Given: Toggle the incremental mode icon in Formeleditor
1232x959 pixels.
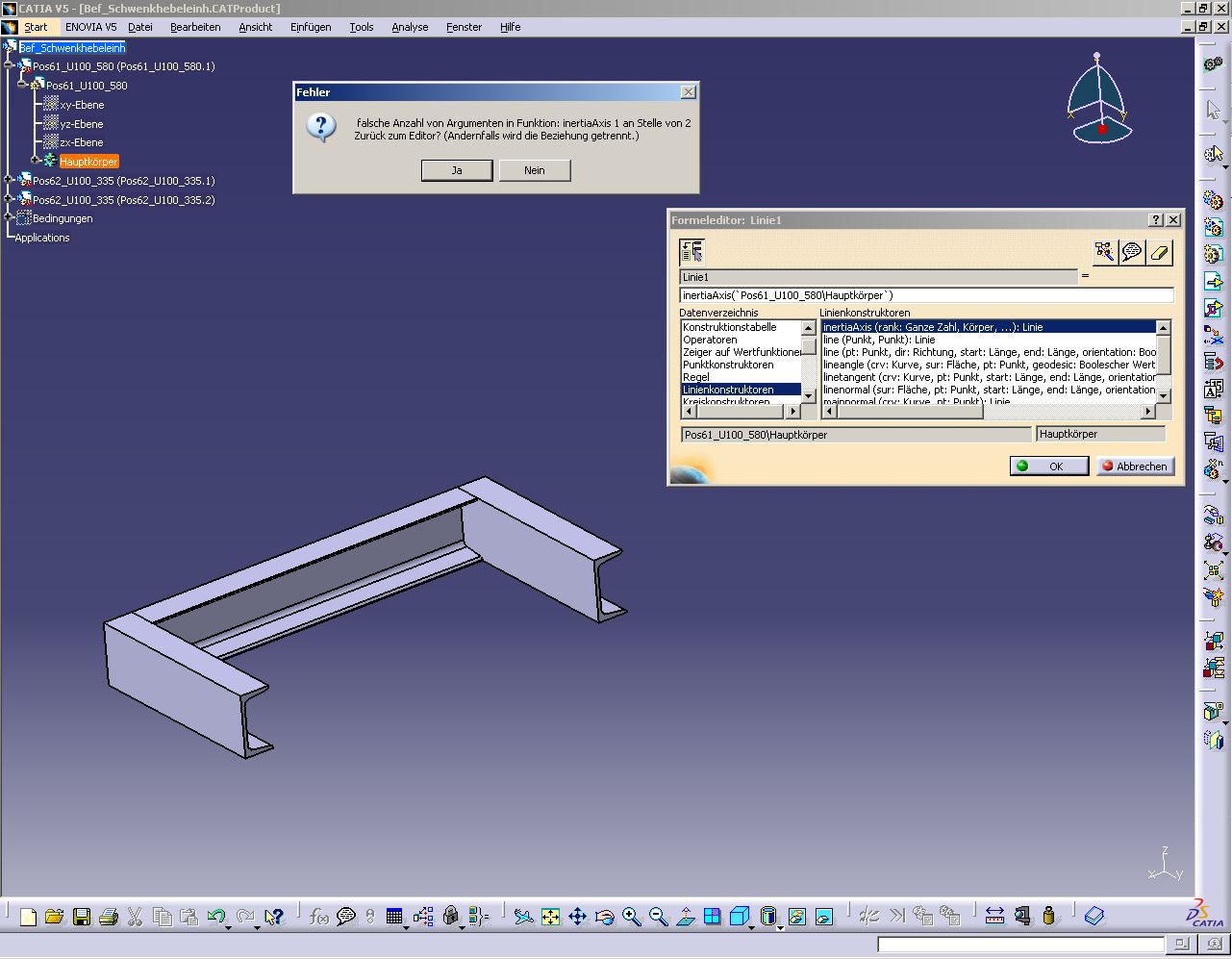Looking at the screenshot, I should point(691,252).
